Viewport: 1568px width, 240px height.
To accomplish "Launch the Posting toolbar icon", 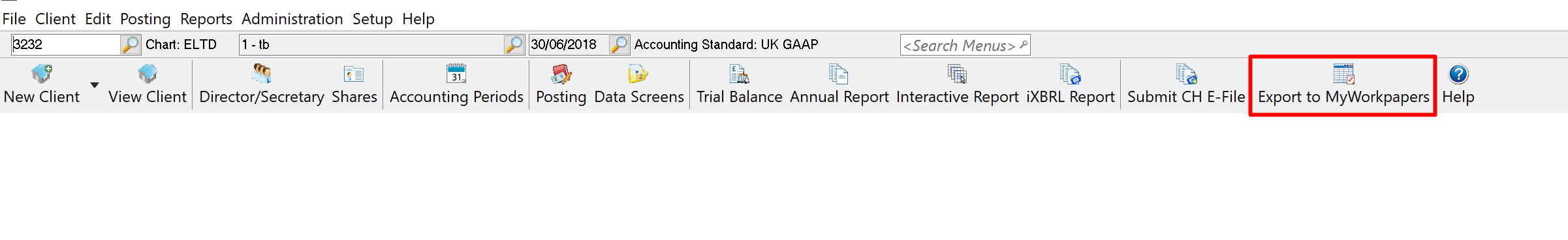I will pos(561,74).
